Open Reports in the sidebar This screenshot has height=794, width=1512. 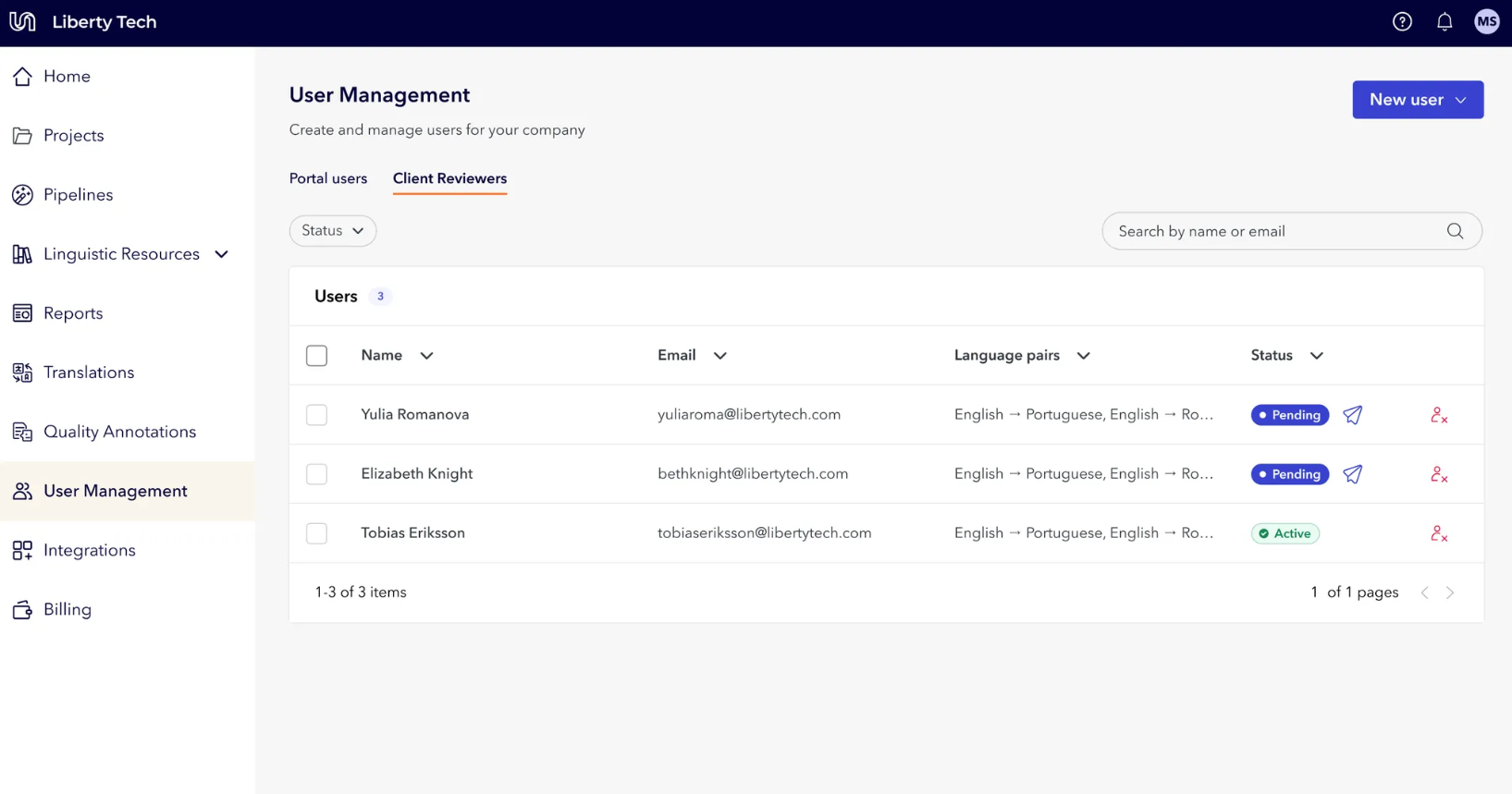click(x=128, y=313)
